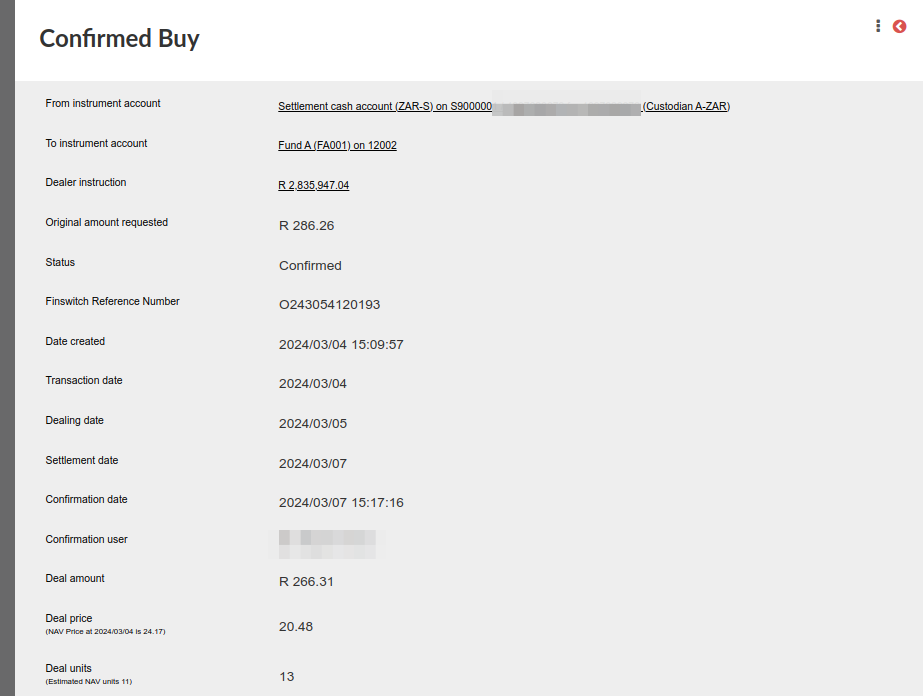Click the dark gray left sidebar strip
This screenshot has height=696, width=923.
tap(7, 348)
